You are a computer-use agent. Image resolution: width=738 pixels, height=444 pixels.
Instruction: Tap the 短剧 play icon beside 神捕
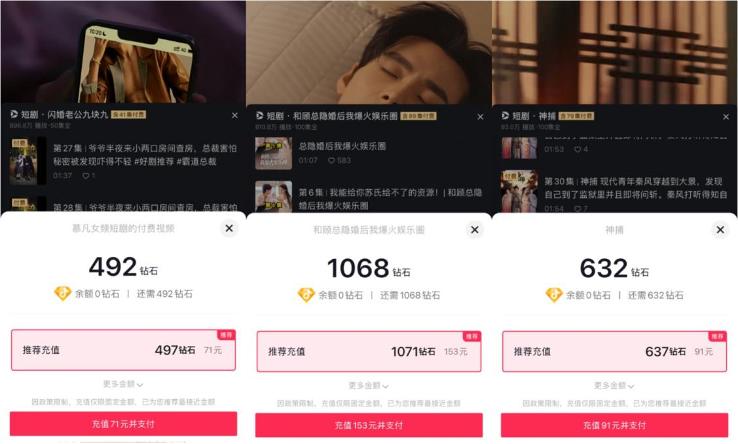click(x=505, y=115)
